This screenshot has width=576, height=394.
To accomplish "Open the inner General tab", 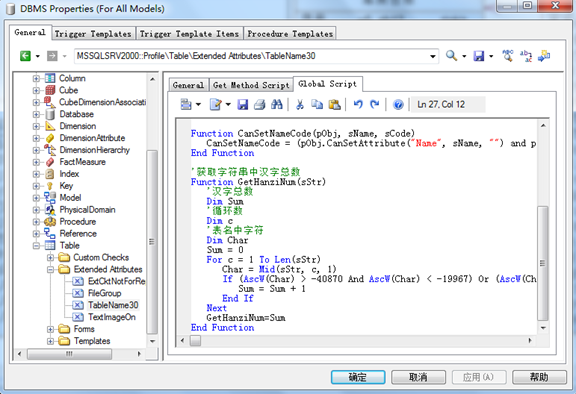I will point(188,85).
